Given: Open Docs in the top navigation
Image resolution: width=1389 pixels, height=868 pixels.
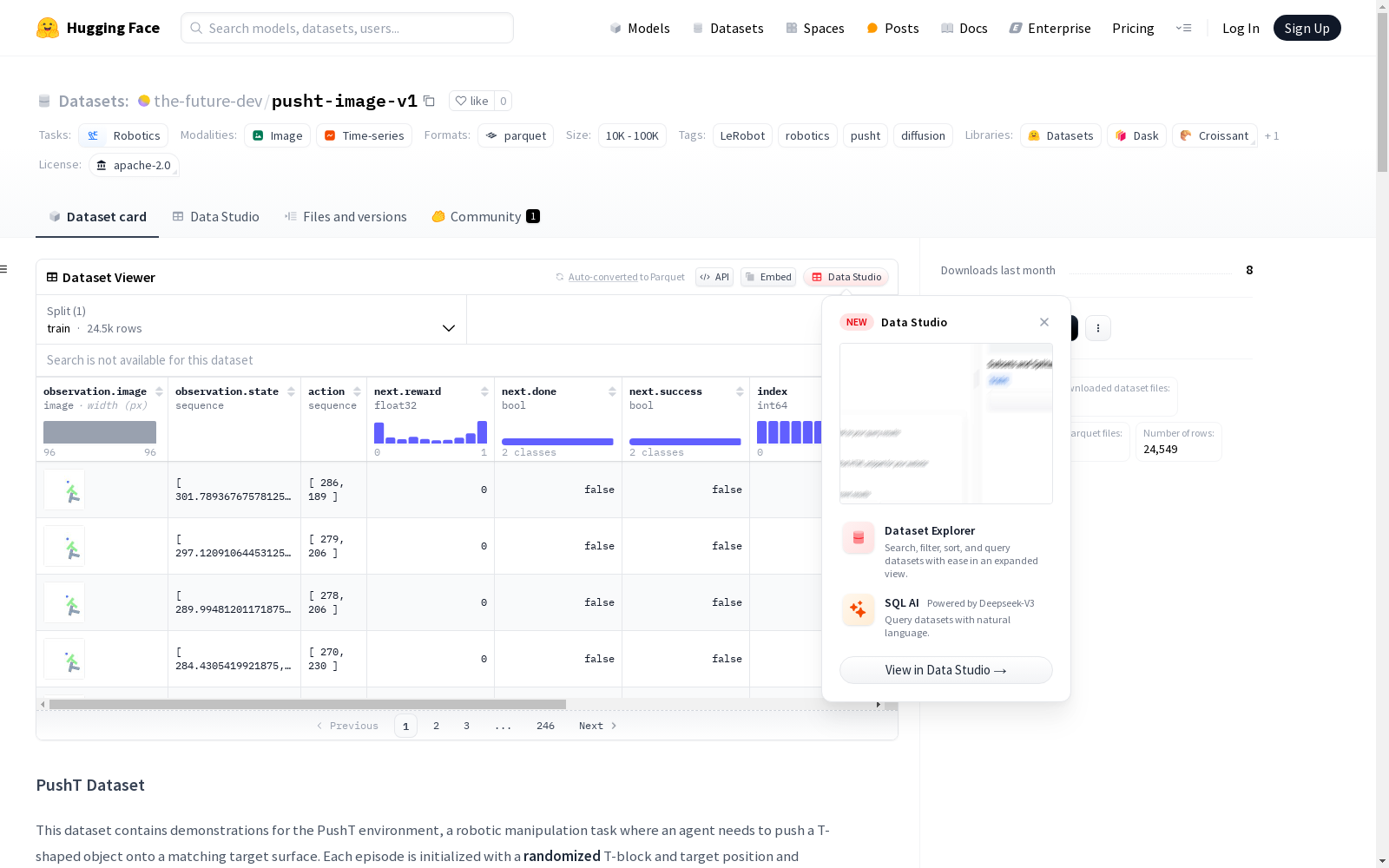Looking at the screenshot, I should pyautogui.click(x=964, y=28).
